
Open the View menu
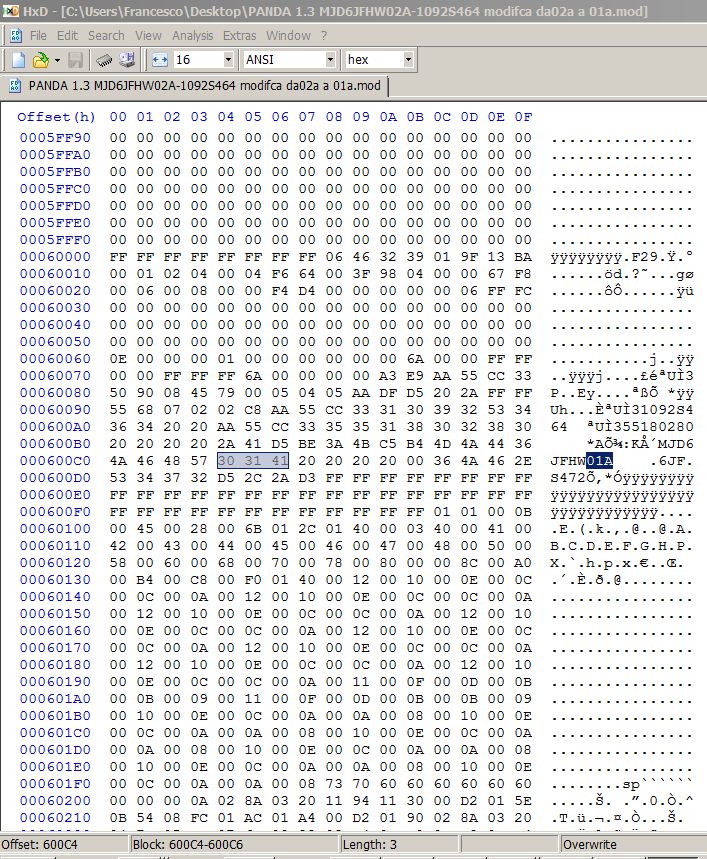point(148,36)
